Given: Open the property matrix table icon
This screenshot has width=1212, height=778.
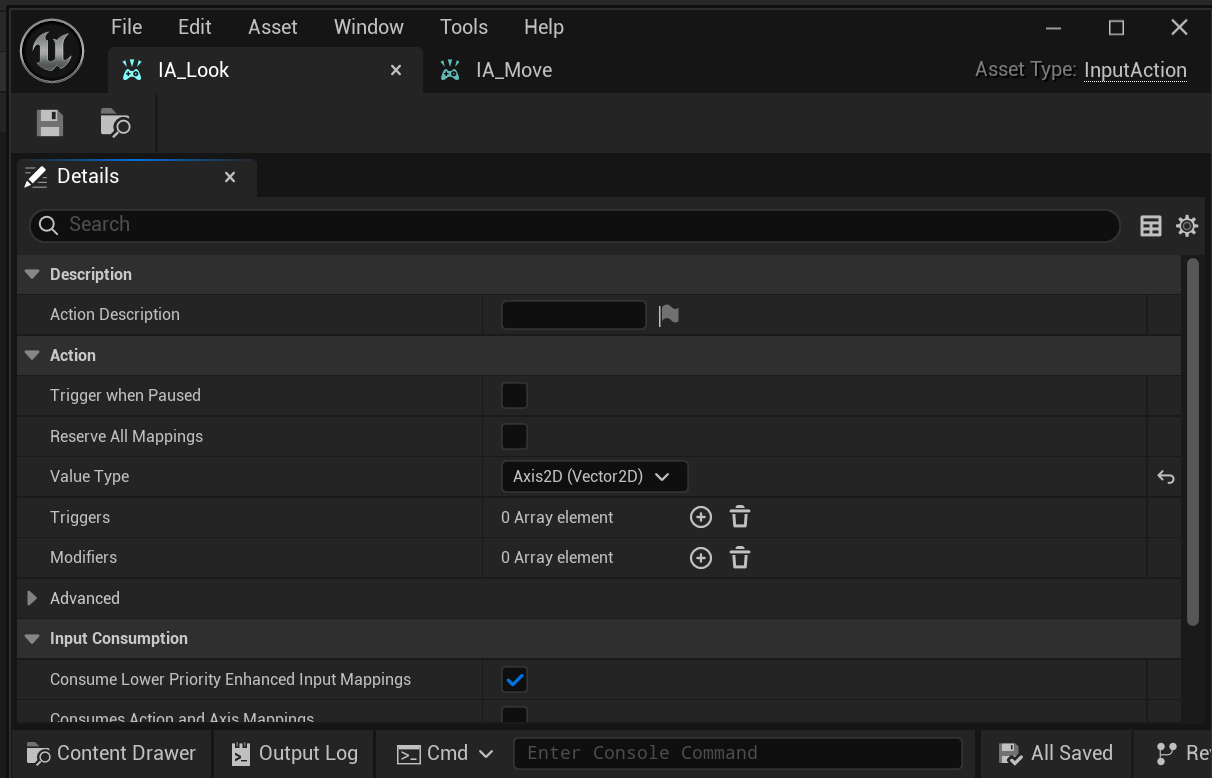Looking at the screenshot, I should [x=1151, y=226].
